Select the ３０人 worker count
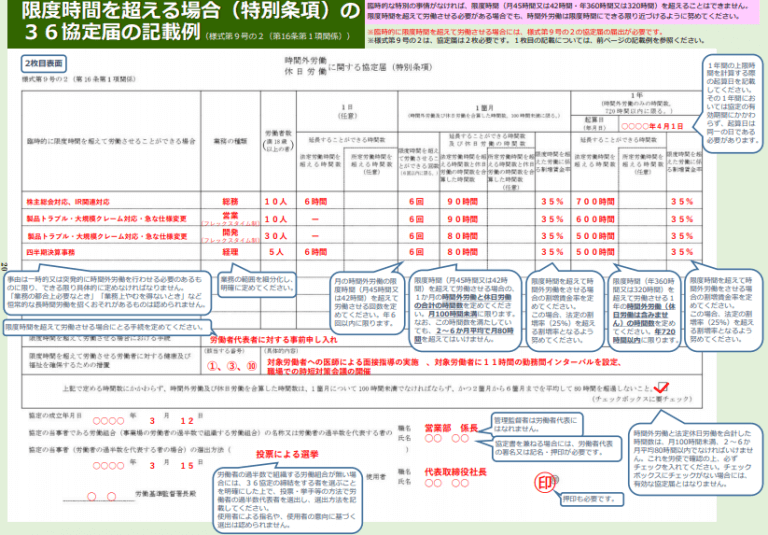 (x=276, y=236)
